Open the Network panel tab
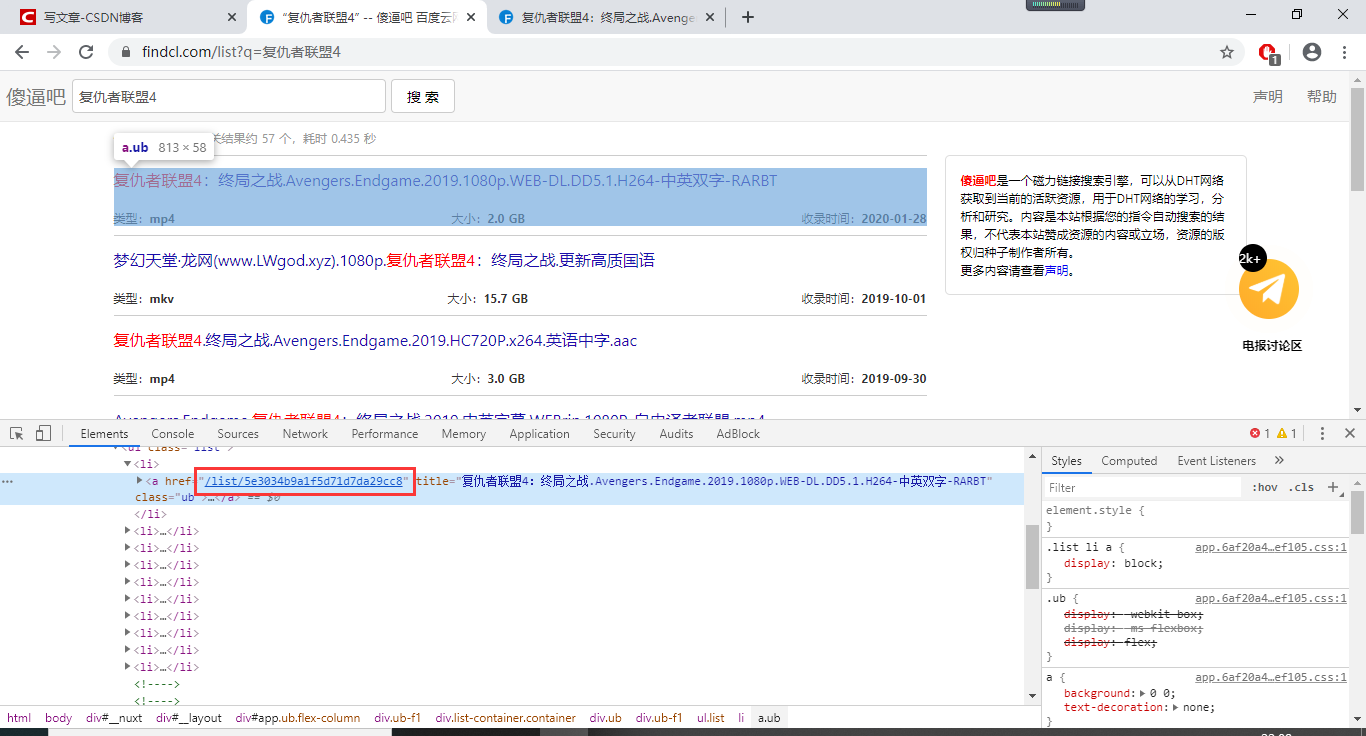This screenshot has width=1366, height=736. (305, 434)
